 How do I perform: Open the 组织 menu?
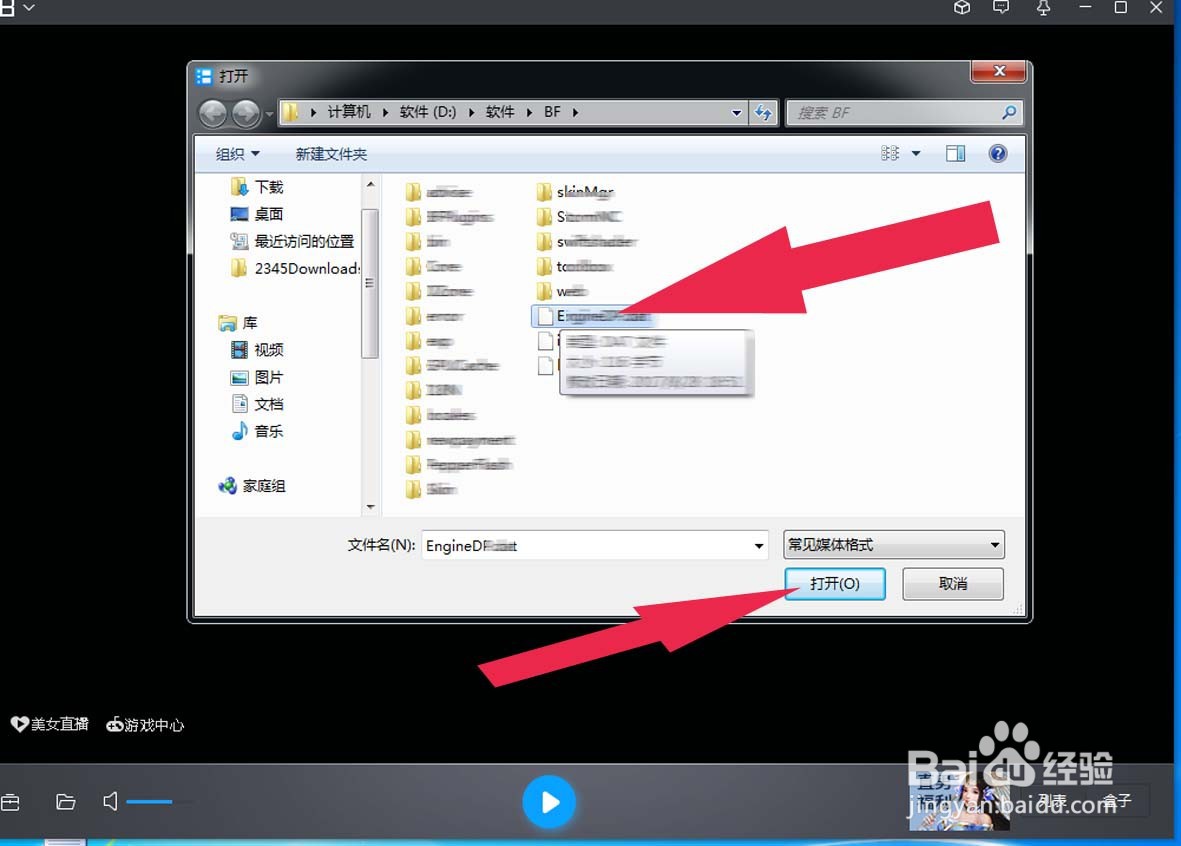(x=237, y=154)
